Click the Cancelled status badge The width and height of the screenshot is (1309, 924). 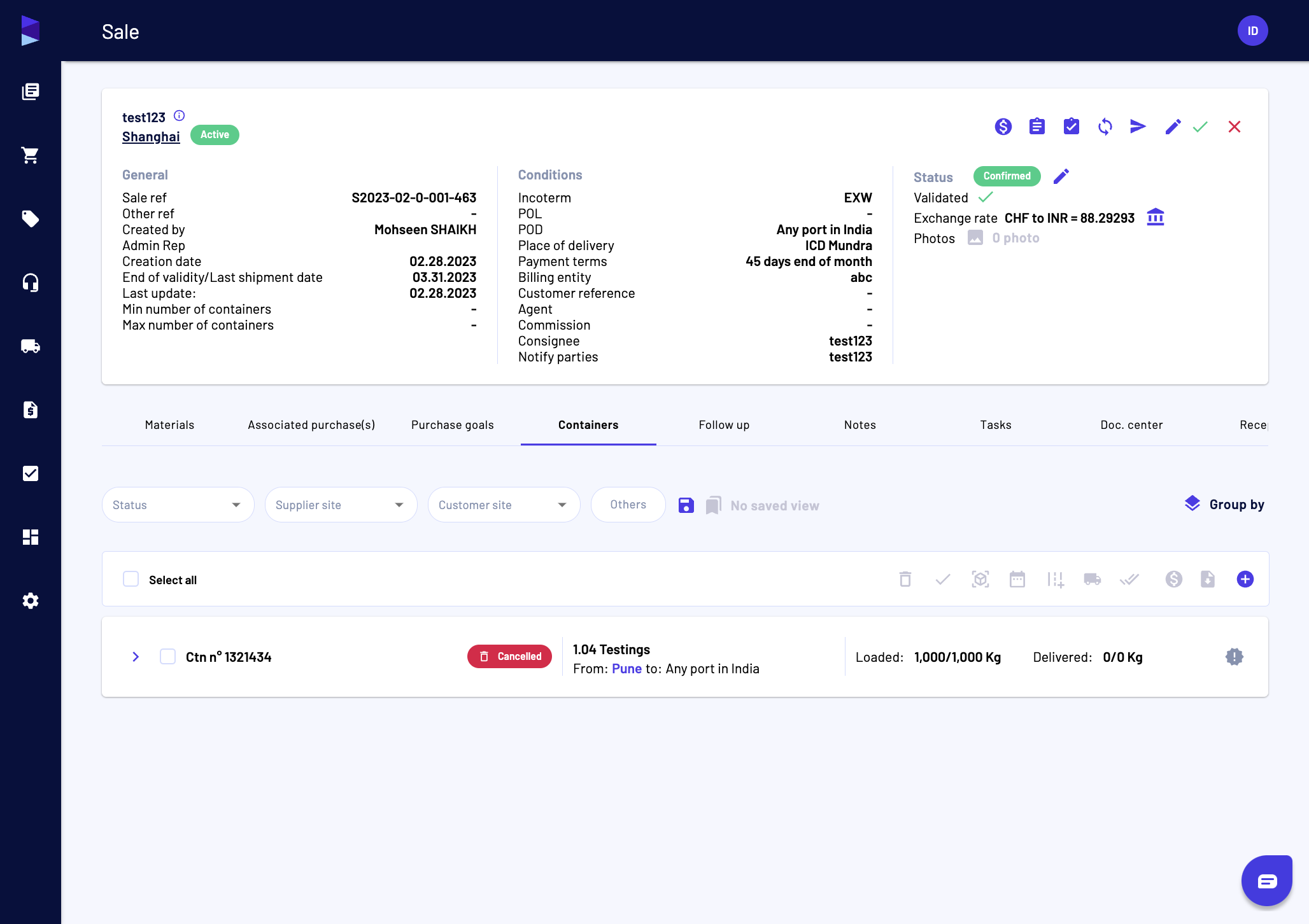pyautogui.click(x=509, y=657)
